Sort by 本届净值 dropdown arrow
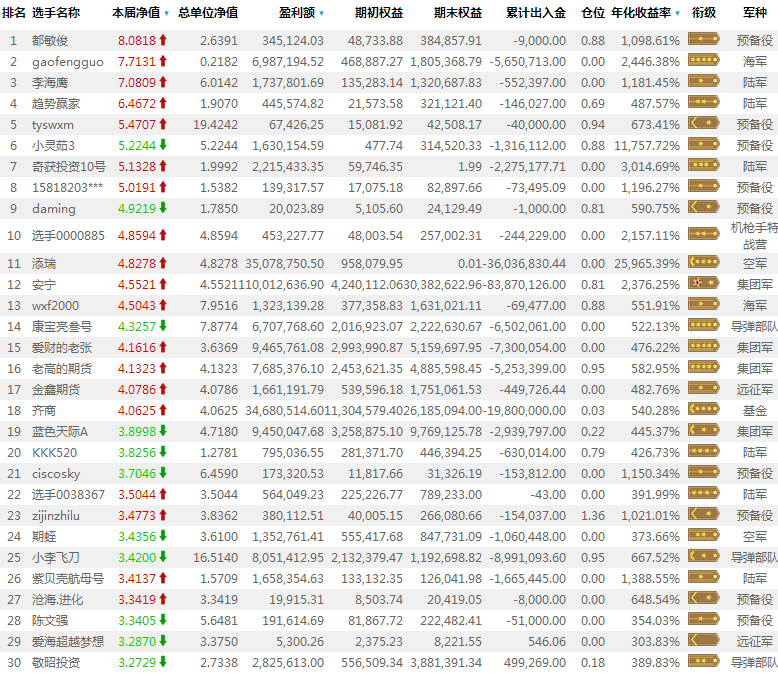The height and width of the screenshot is (673, 778). 166,13
